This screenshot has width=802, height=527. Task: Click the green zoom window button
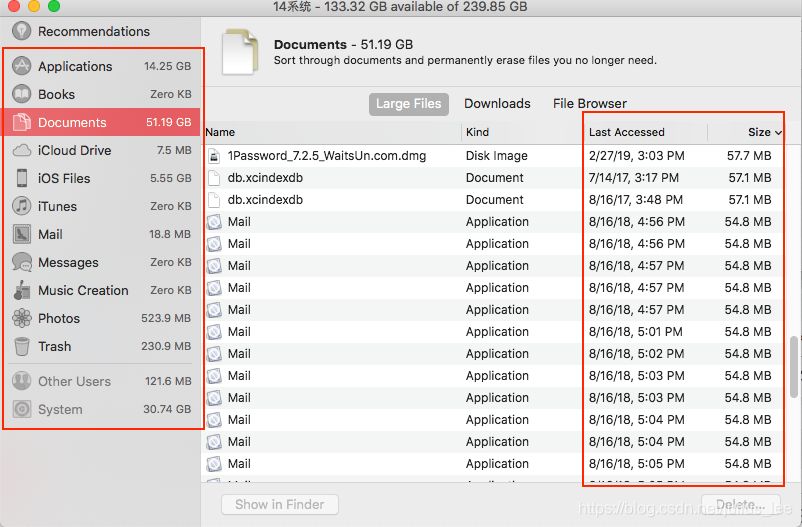[54, 6]
